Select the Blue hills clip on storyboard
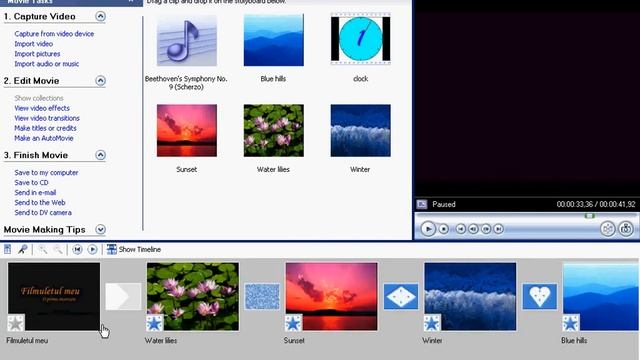 (x=601, y=296)
